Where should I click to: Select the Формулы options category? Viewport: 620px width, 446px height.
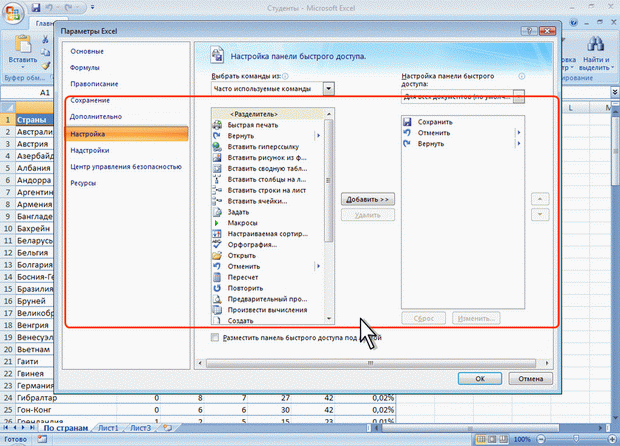click(85, 68)
